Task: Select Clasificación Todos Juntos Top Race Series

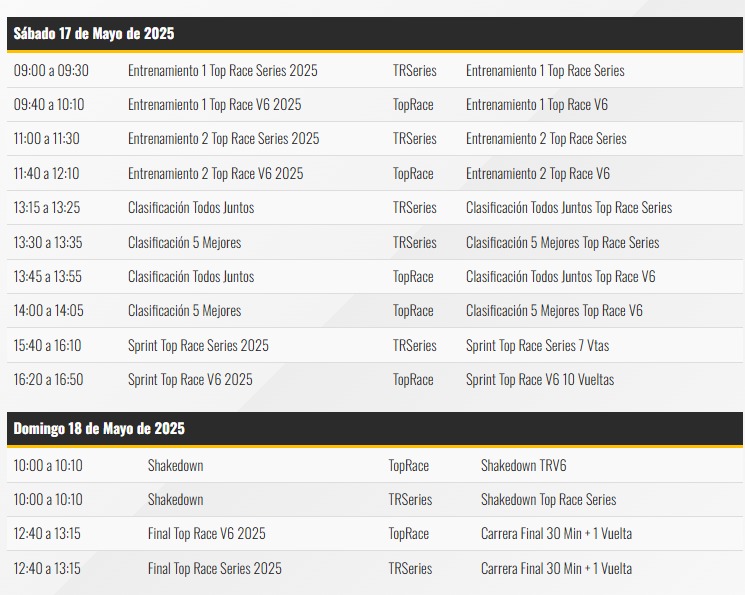Action: pos(568,208)
